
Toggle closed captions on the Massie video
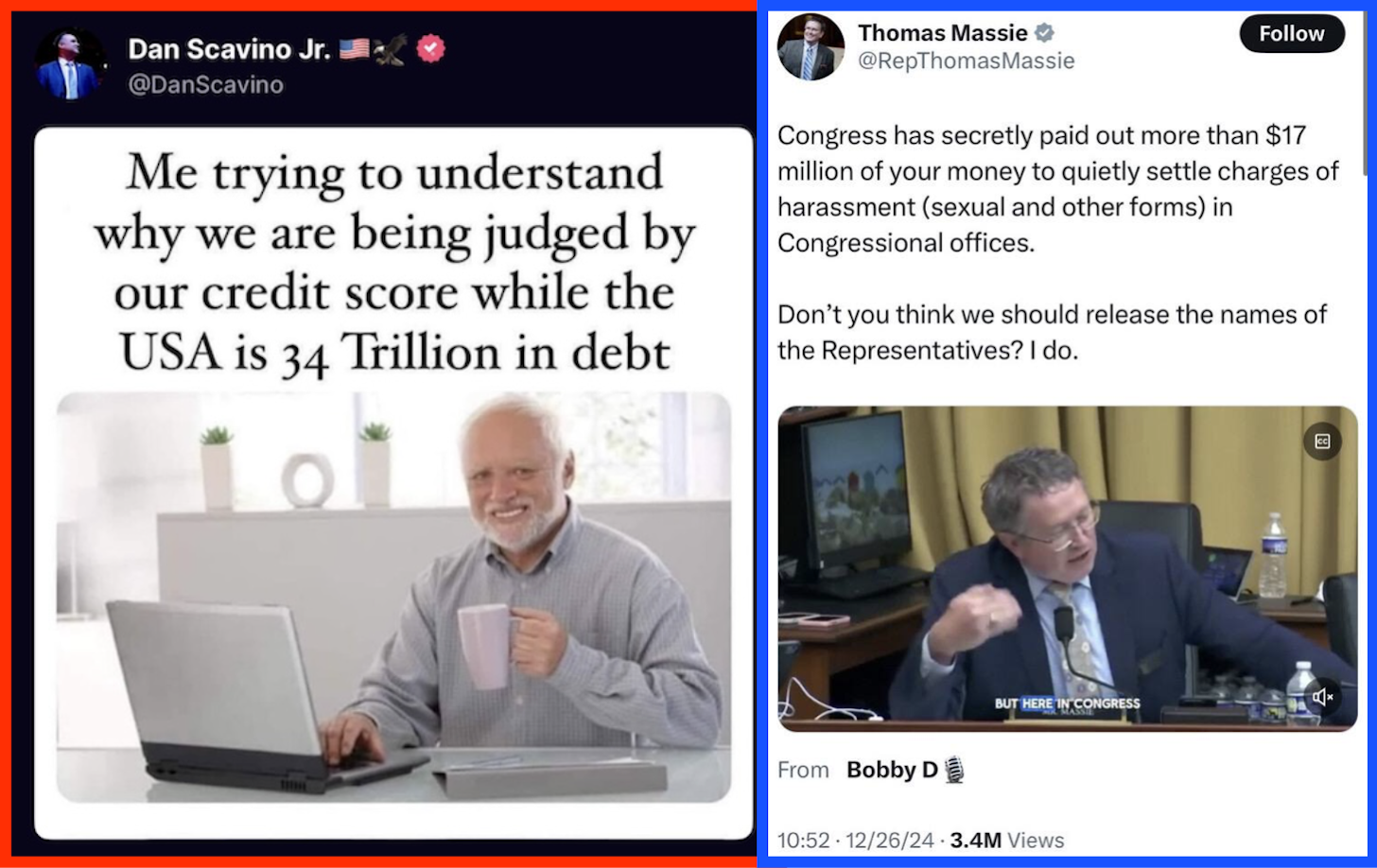pos(1322,442)
